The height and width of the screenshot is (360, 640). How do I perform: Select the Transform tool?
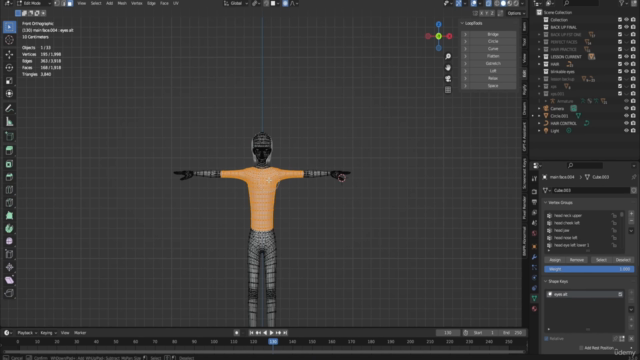click(x=9, y=94)
